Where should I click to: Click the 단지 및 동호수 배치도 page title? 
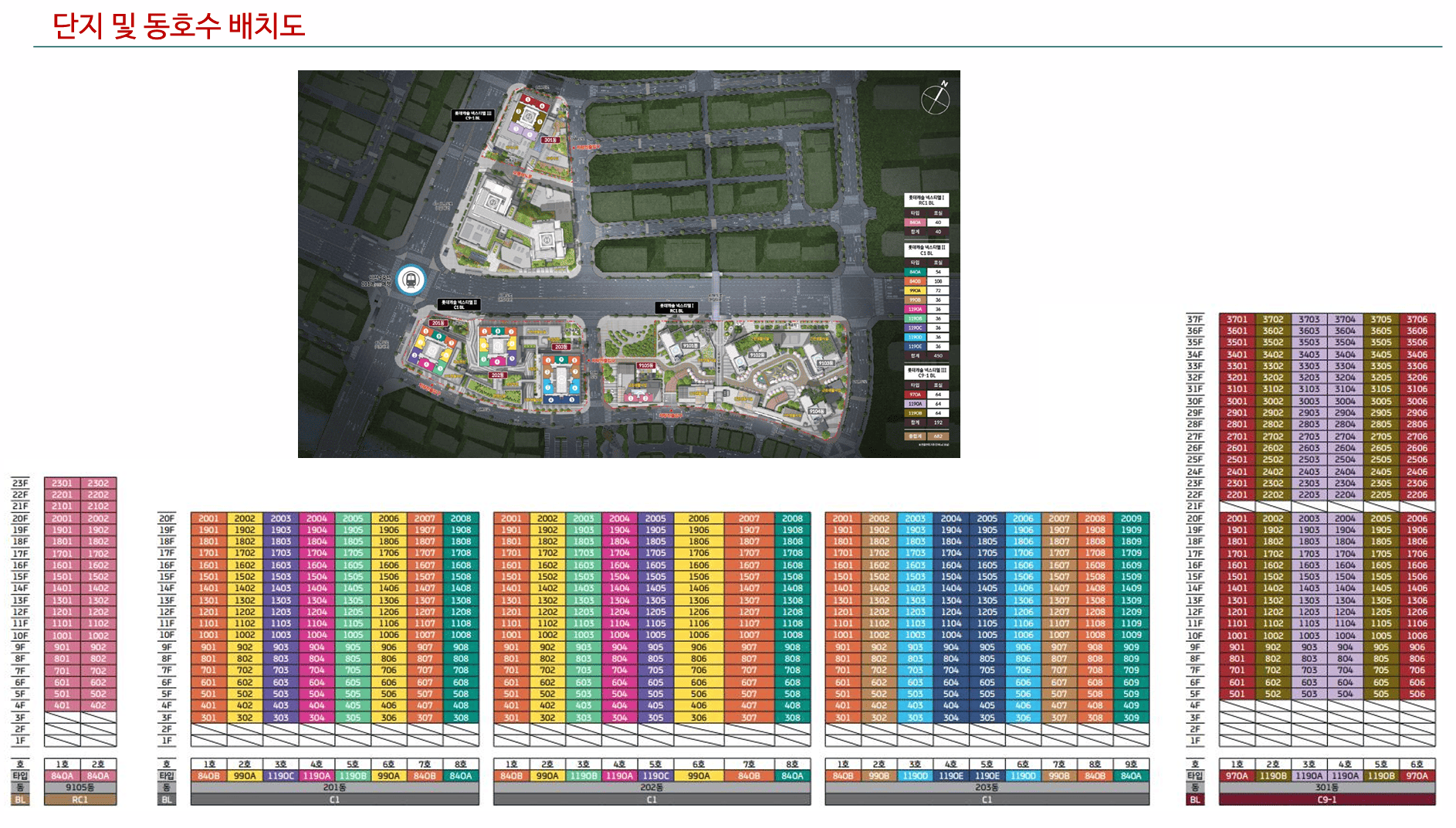tap(178, 25)
